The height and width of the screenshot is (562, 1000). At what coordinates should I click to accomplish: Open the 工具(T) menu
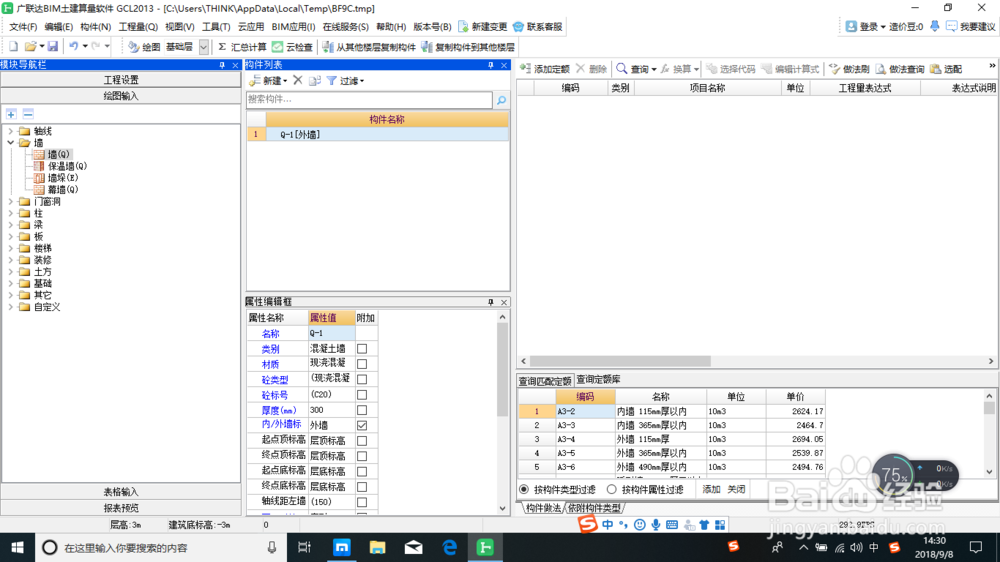[216, 27]
